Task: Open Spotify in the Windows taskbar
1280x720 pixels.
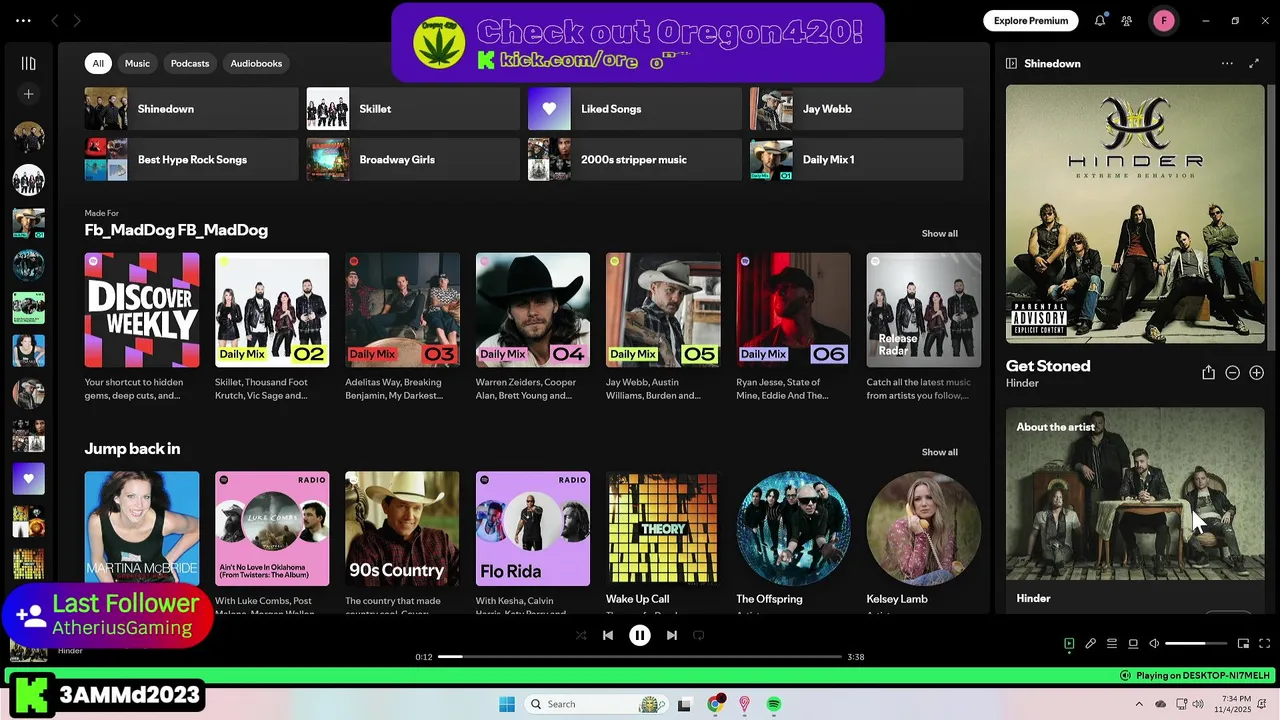Action: [x=774, y=704]
